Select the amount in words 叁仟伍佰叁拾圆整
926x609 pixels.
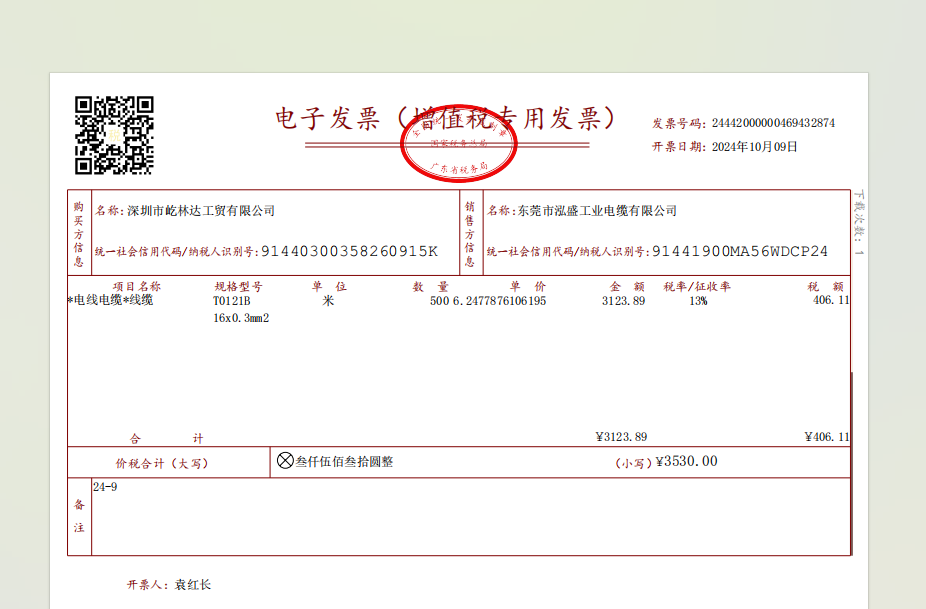(344, 462)
